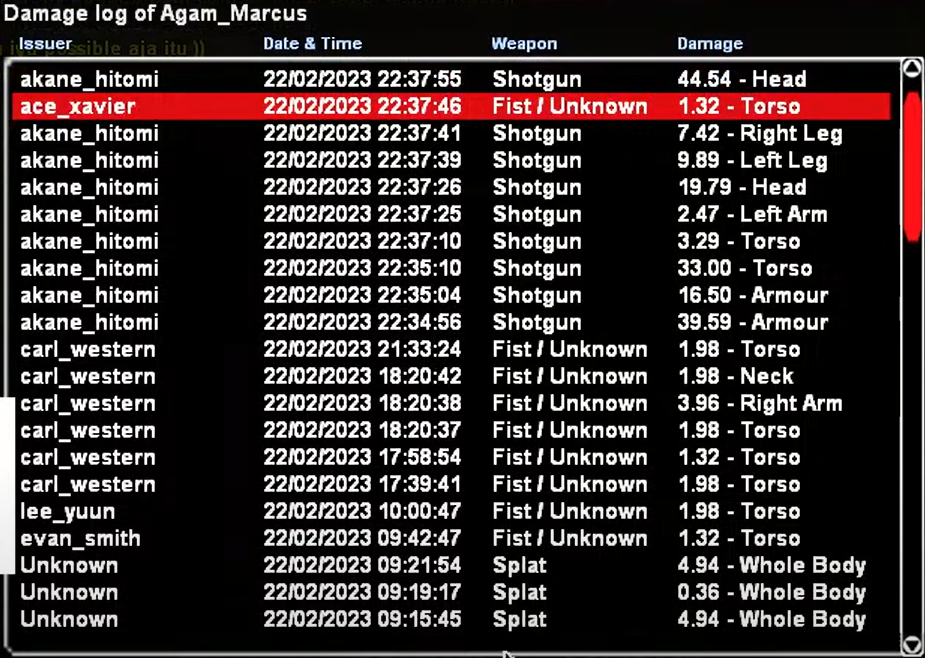Select the row with 3.96 - Right Arm
The height and width of the screenshot is (658, 925).
point(451,404)
